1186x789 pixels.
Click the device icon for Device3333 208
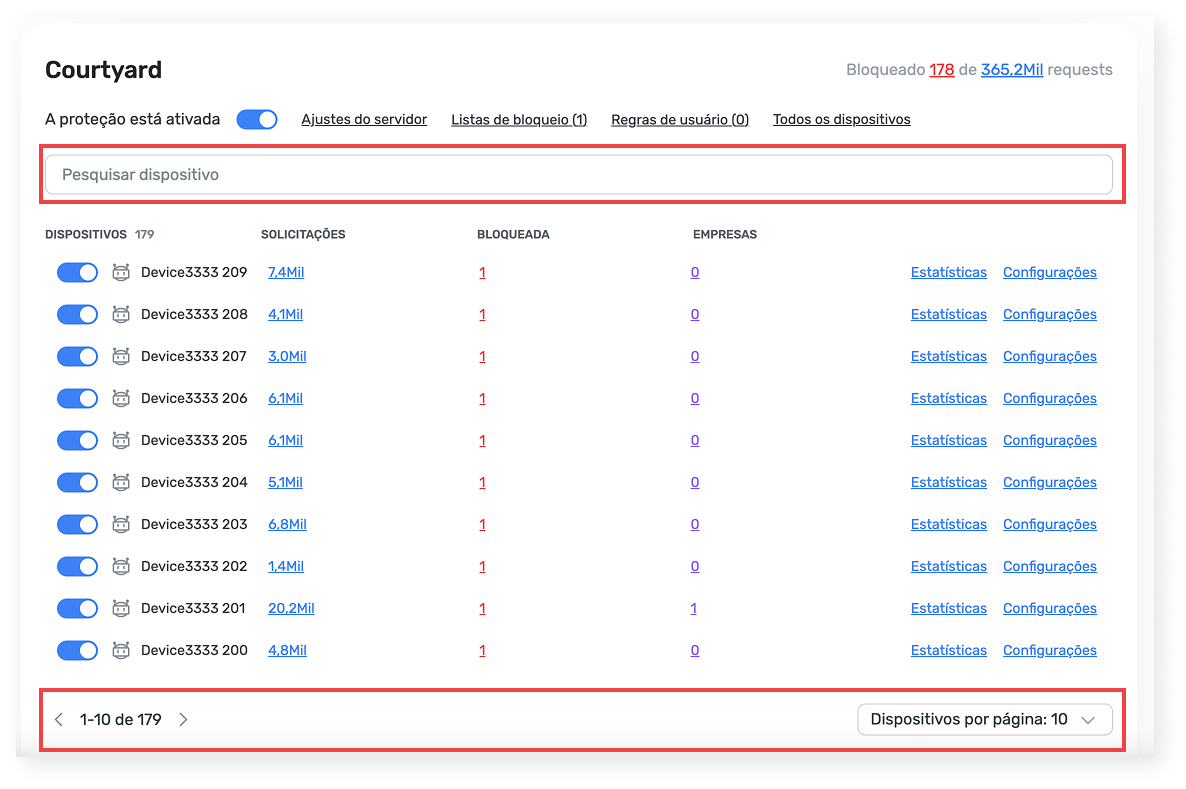pyautogui.click(x=121, y=314)
